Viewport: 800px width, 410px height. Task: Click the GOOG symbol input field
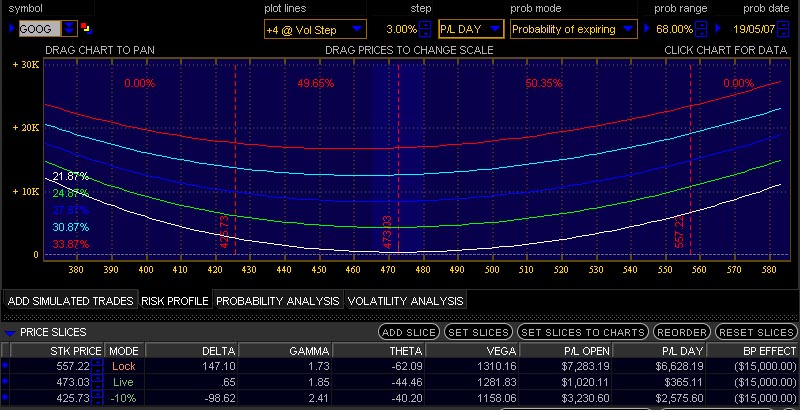(40, 29)
